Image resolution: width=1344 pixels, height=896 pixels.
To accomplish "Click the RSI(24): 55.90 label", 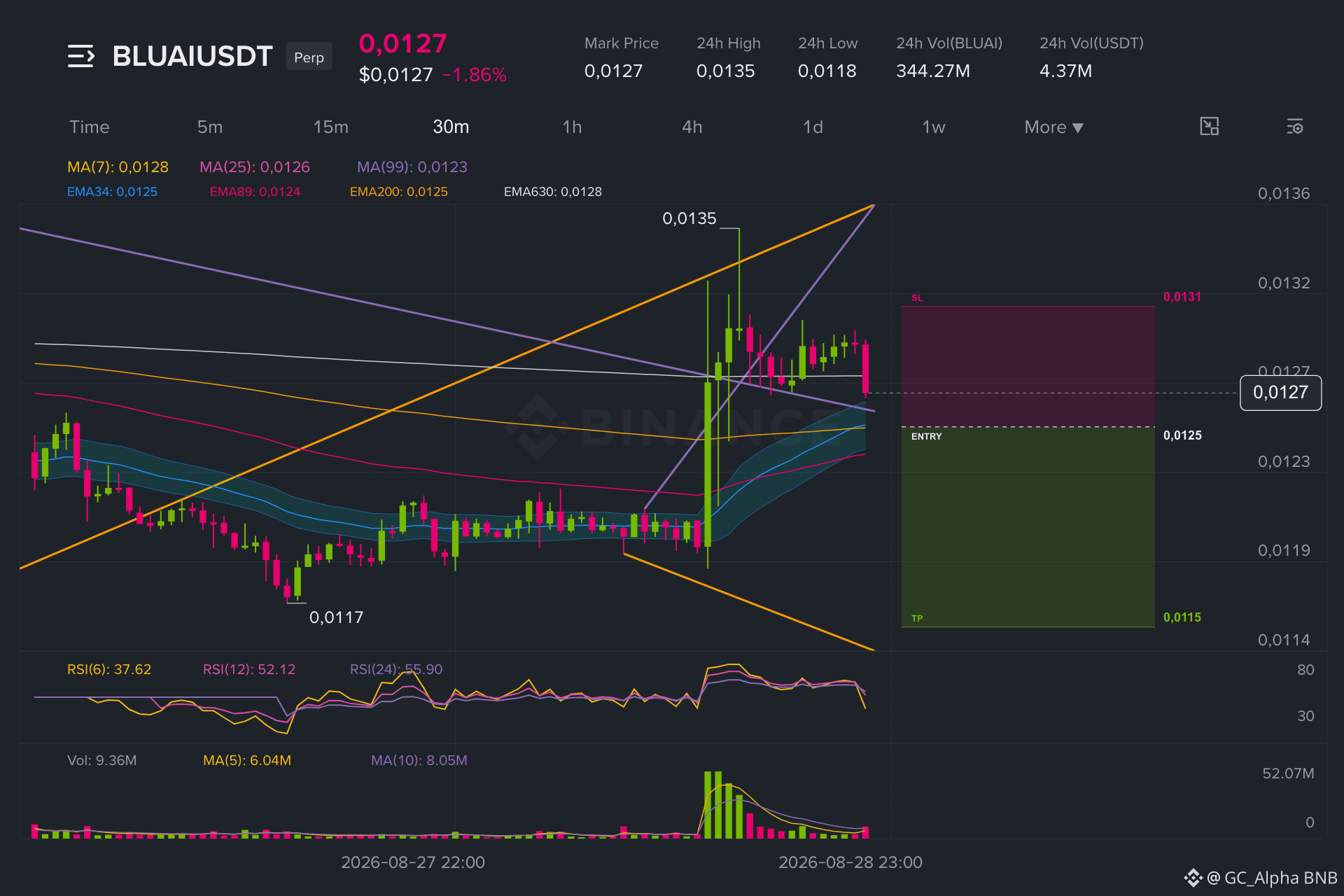I will [396, 669].
